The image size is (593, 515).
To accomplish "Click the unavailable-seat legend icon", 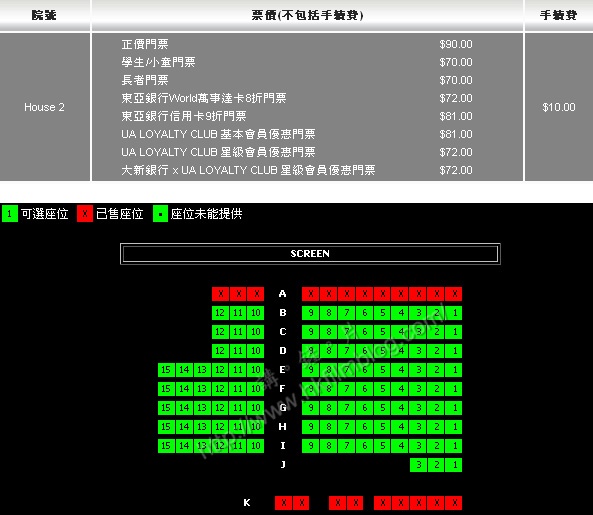I will pos(160,214).
